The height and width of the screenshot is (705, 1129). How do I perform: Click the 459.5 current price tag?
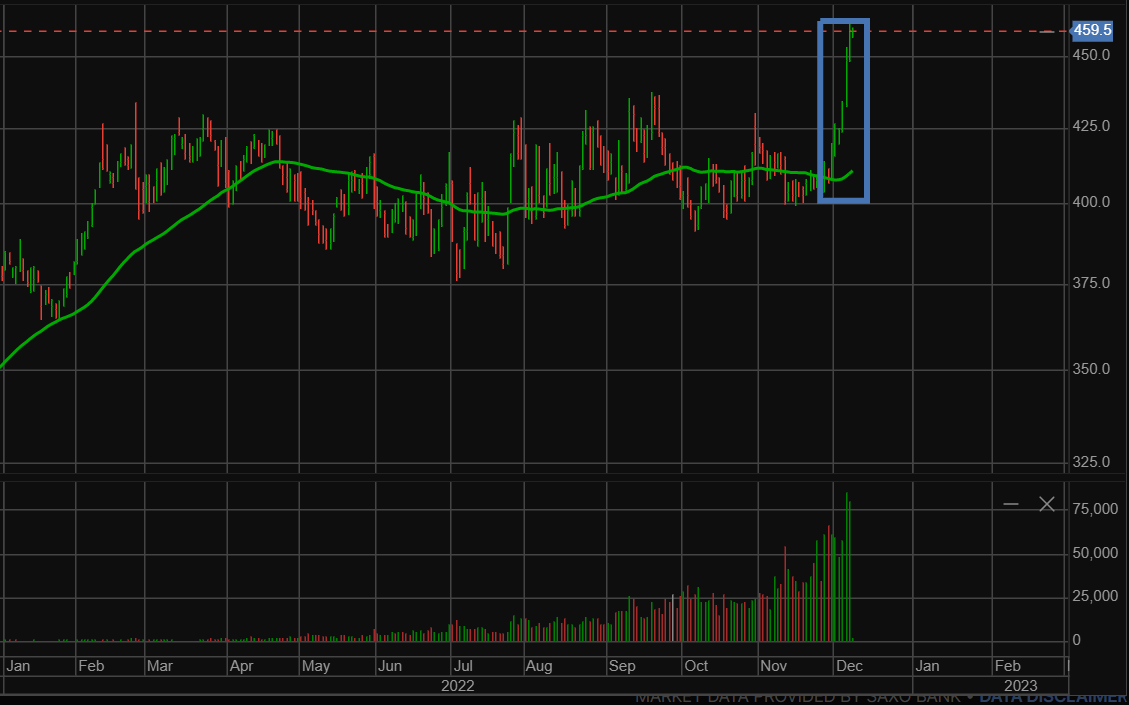click(1092, 30)
